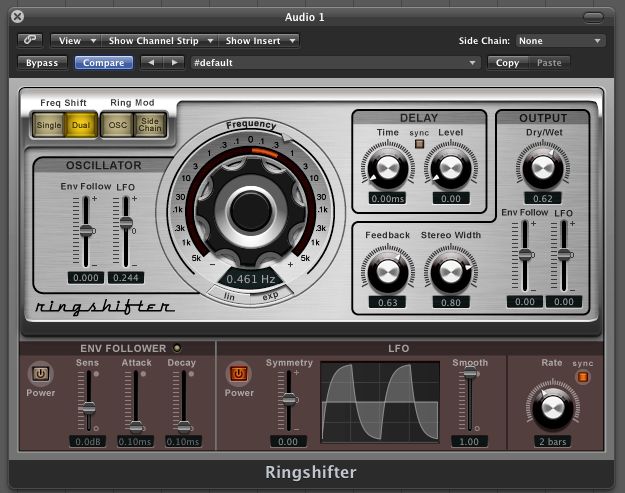Click the Output LFO slider handle
Screen dimensions: 625x493
(565, 254)
